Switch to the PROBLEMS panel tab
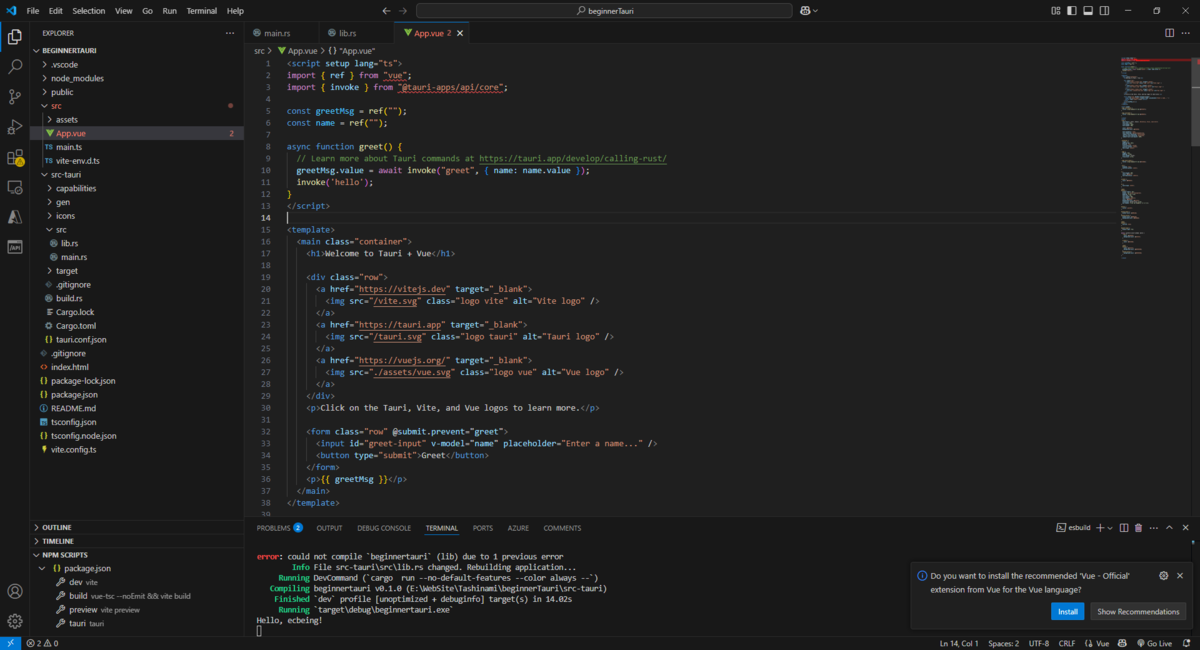1200x650 pixels. pos(279,528)
